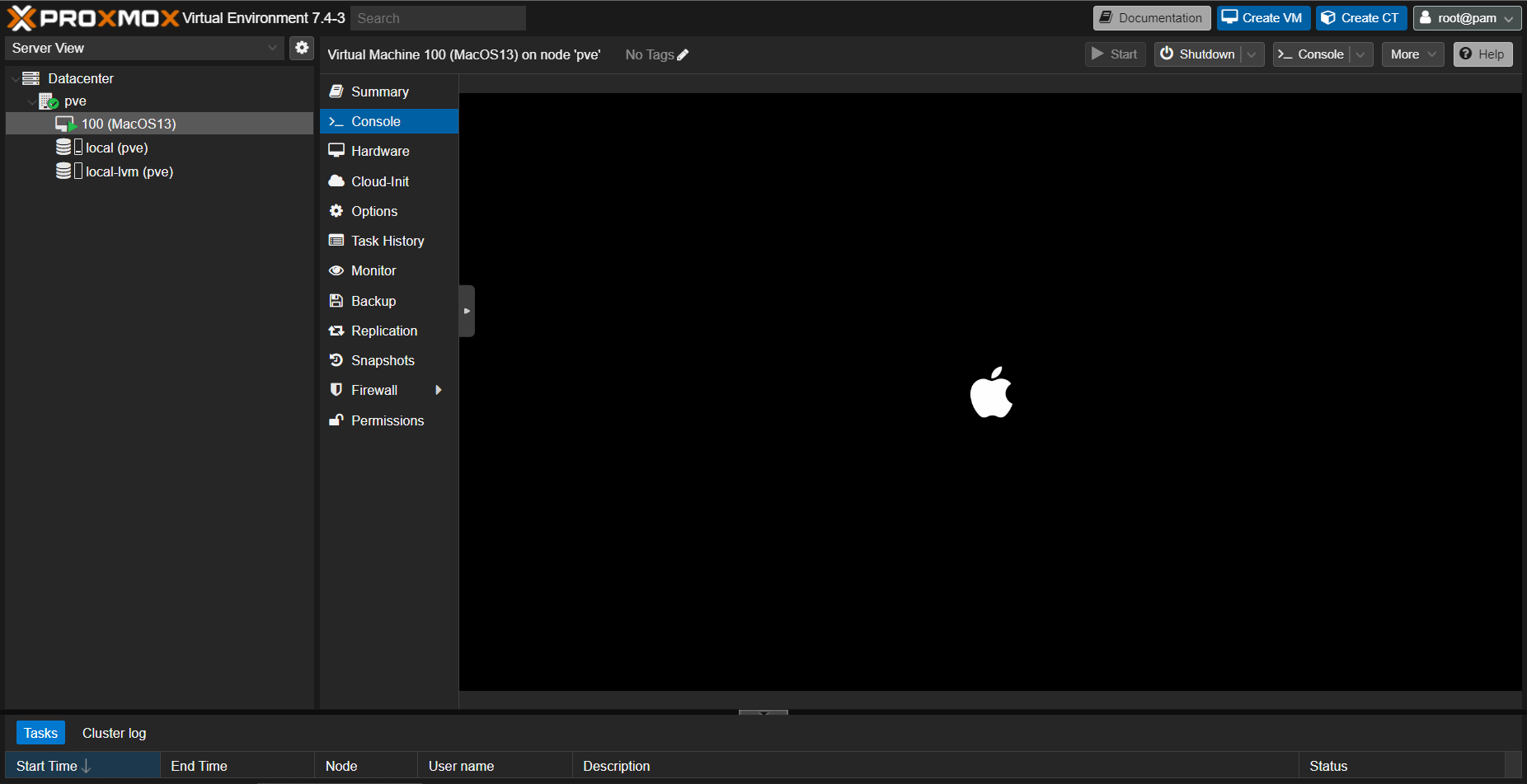Click the Create VM button
Viewport: 1527px width, 784px height.
point(1263,18)
